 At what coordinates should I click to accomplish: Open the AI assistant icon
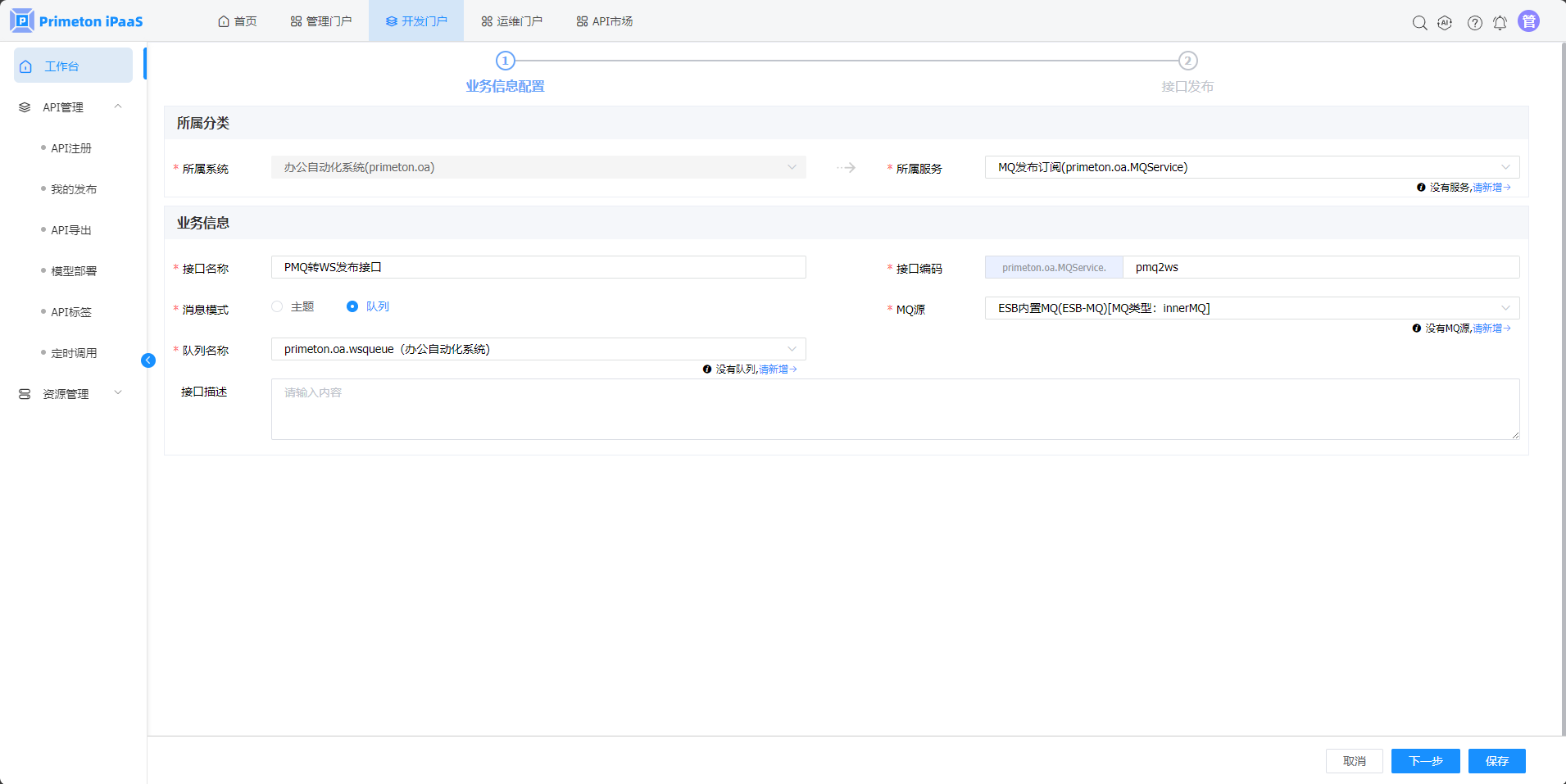[1445, 23]
